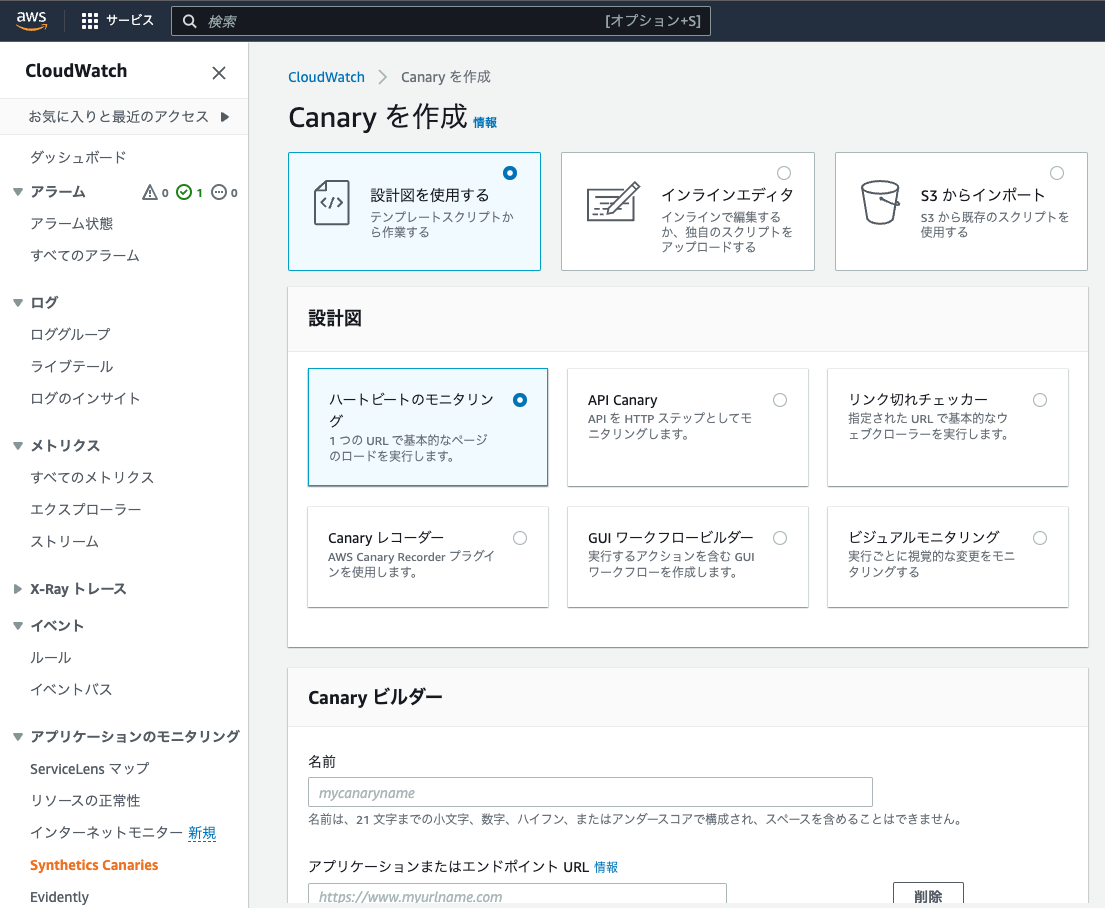The image size is (1105, 908).
Task: Collapse the アラーム section triangle
Action: pos(18,192)
